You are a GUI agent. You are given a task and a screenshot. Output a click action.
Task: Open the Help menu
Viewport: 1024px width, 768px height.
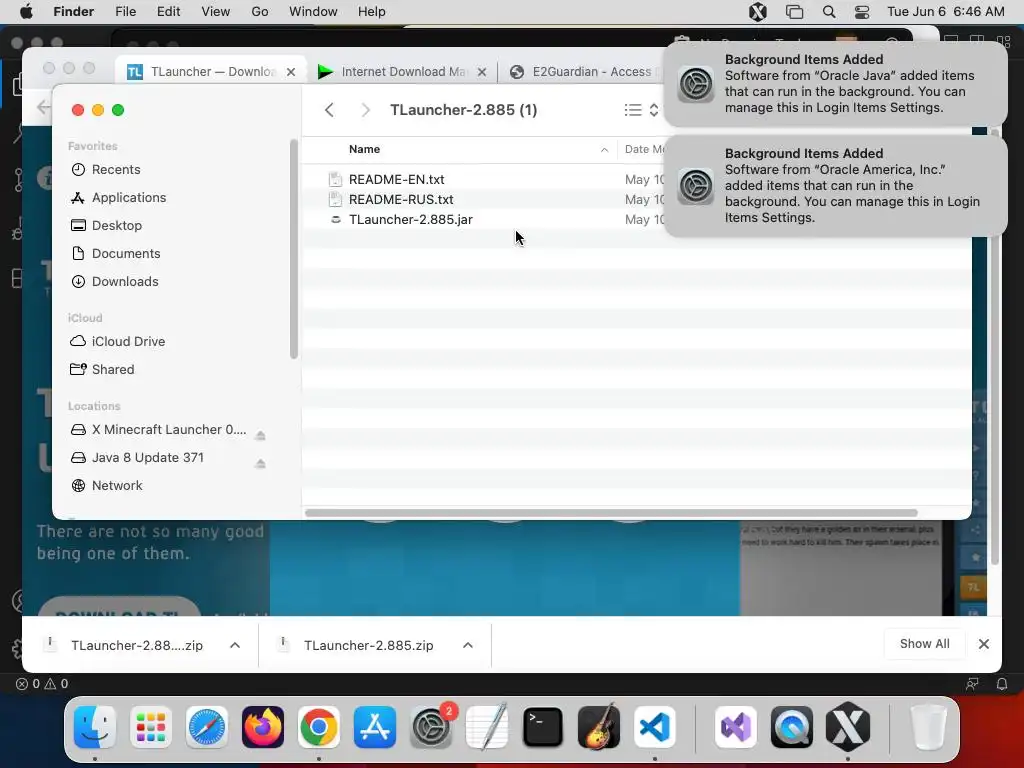[x=372, y=12]
